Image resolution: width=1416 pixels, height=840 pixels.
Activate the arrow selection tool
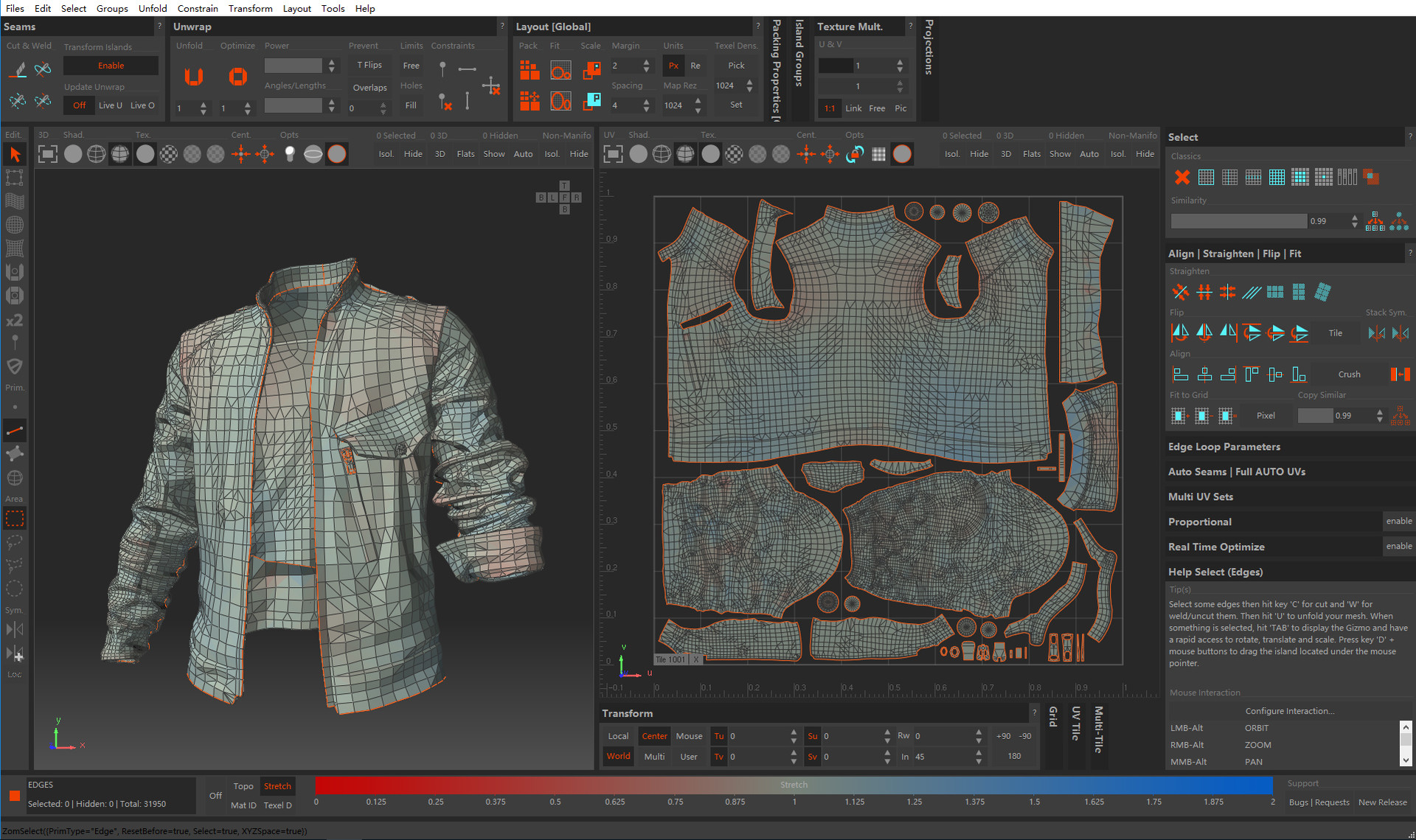pos(15,154)
